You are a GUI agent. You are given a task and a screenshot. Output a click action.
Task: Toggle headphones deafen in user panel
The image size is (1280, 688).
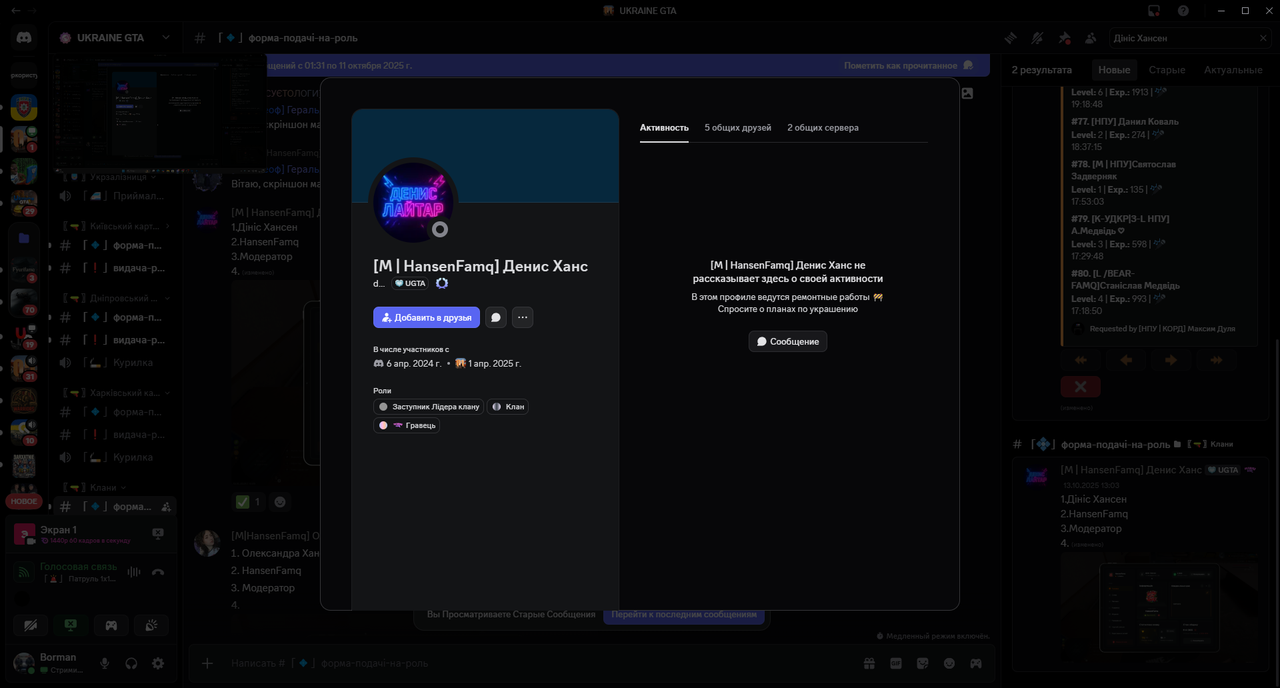[131, 663]
